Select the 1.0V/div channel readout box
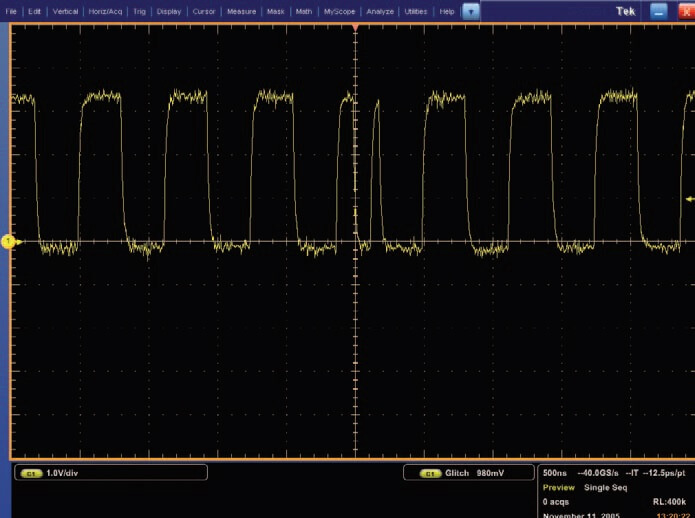 click(110, 472)
